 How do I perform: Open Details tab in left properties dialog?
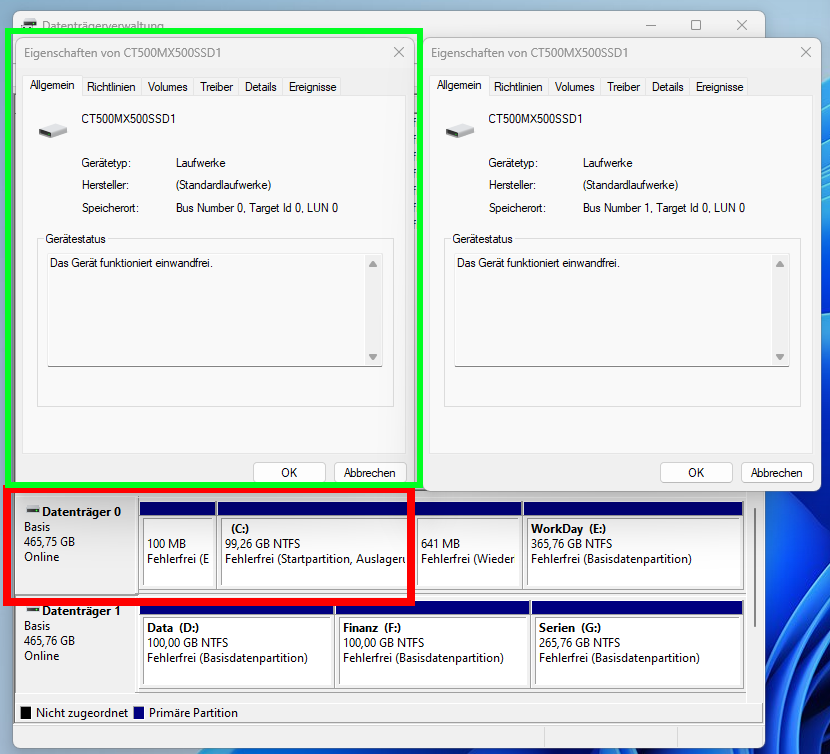[260, 87]
